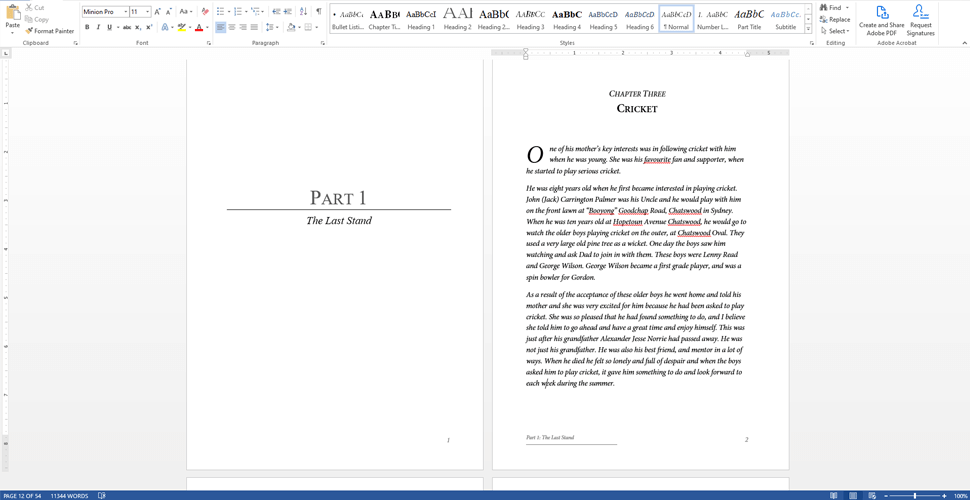Open the Find search tool

click(831, 7)
